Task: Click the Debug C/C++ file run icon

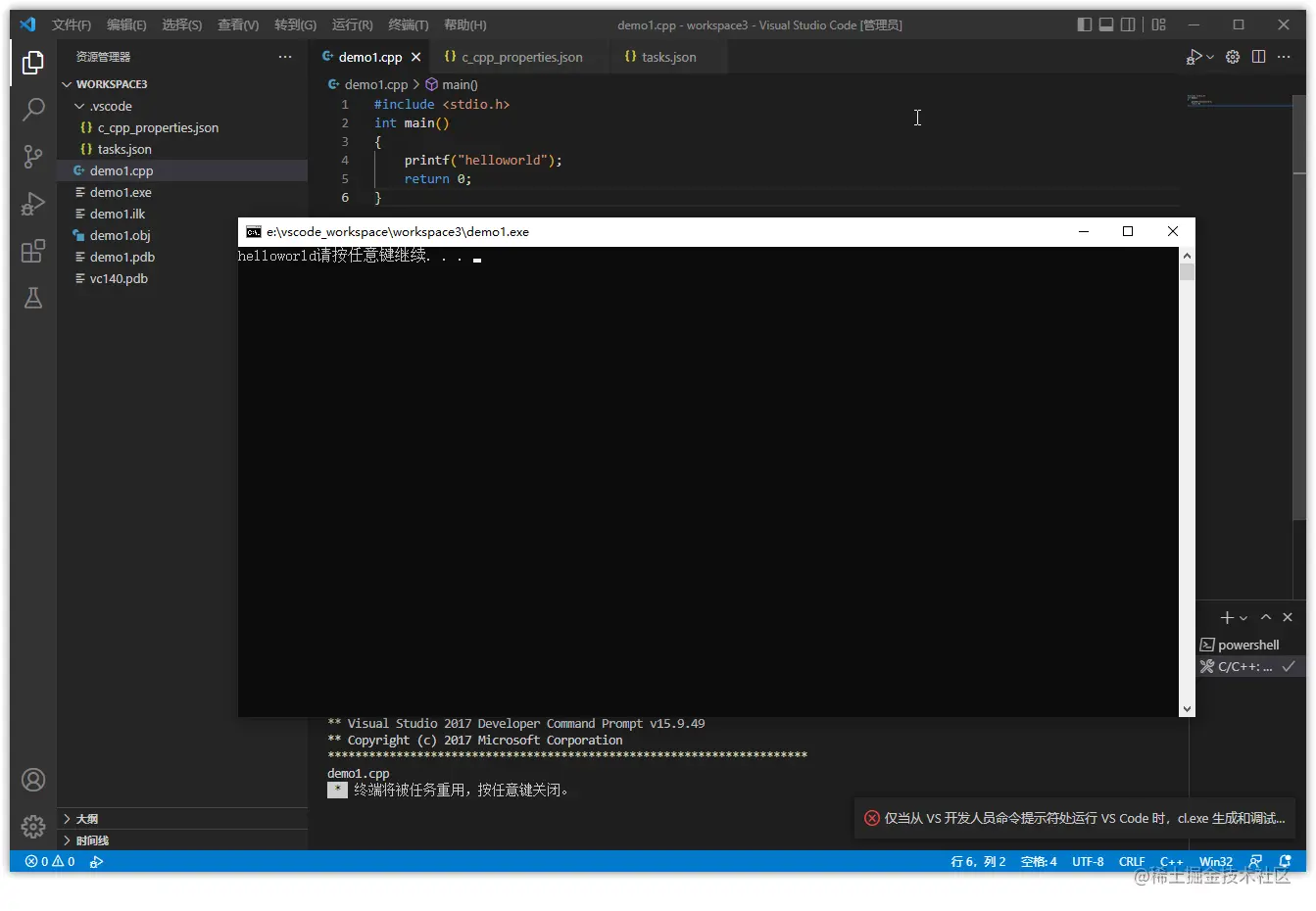Action: 1194,57
